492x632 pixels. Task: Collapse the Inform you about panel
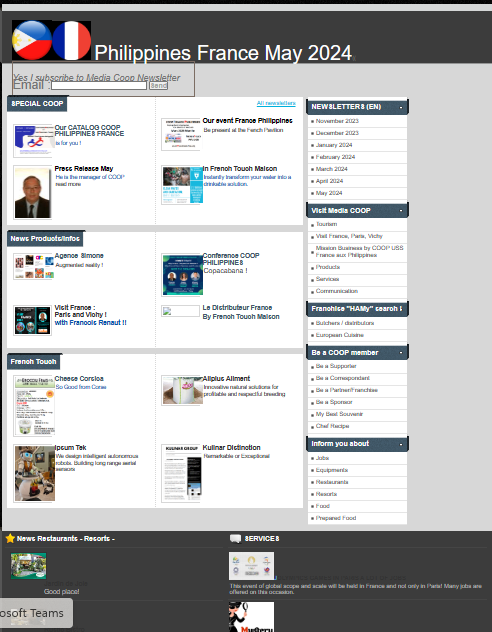[x=401, y=444]
